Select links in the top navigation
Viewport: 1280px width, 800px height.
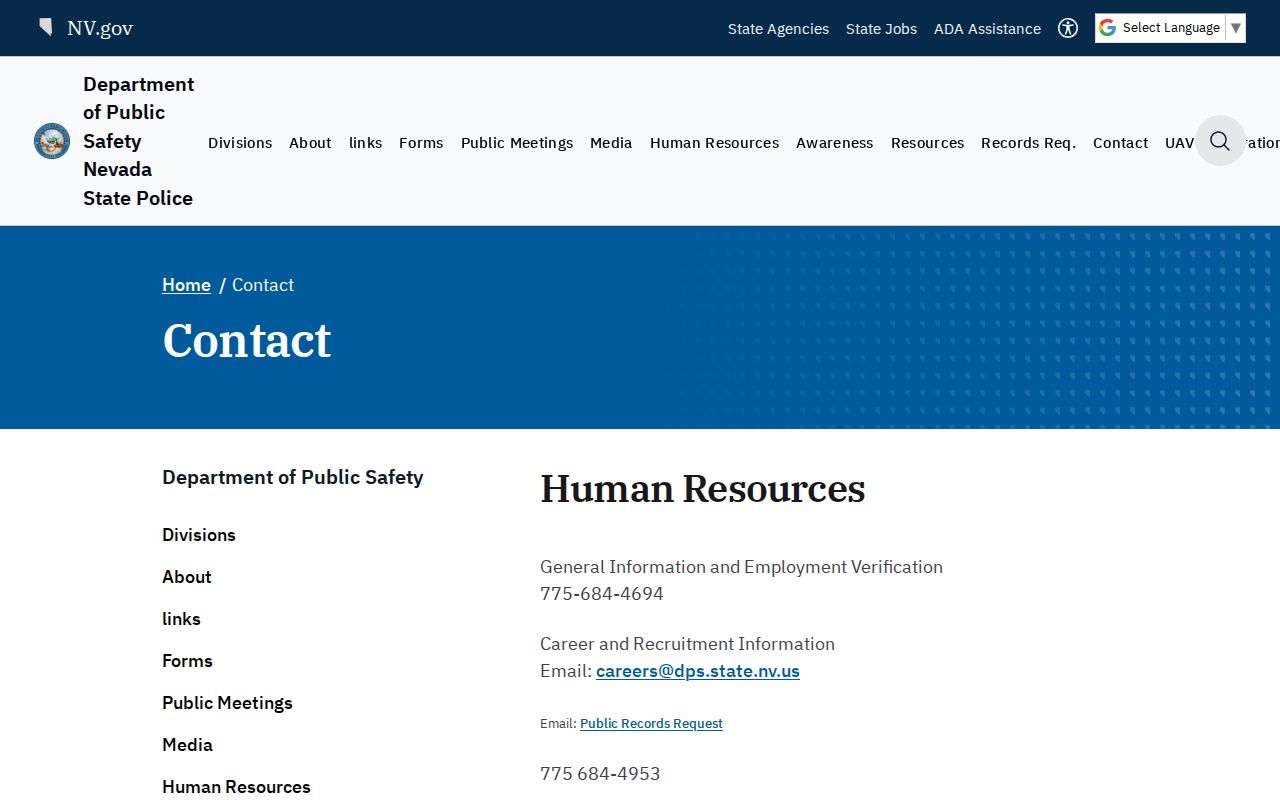(365, 143)
